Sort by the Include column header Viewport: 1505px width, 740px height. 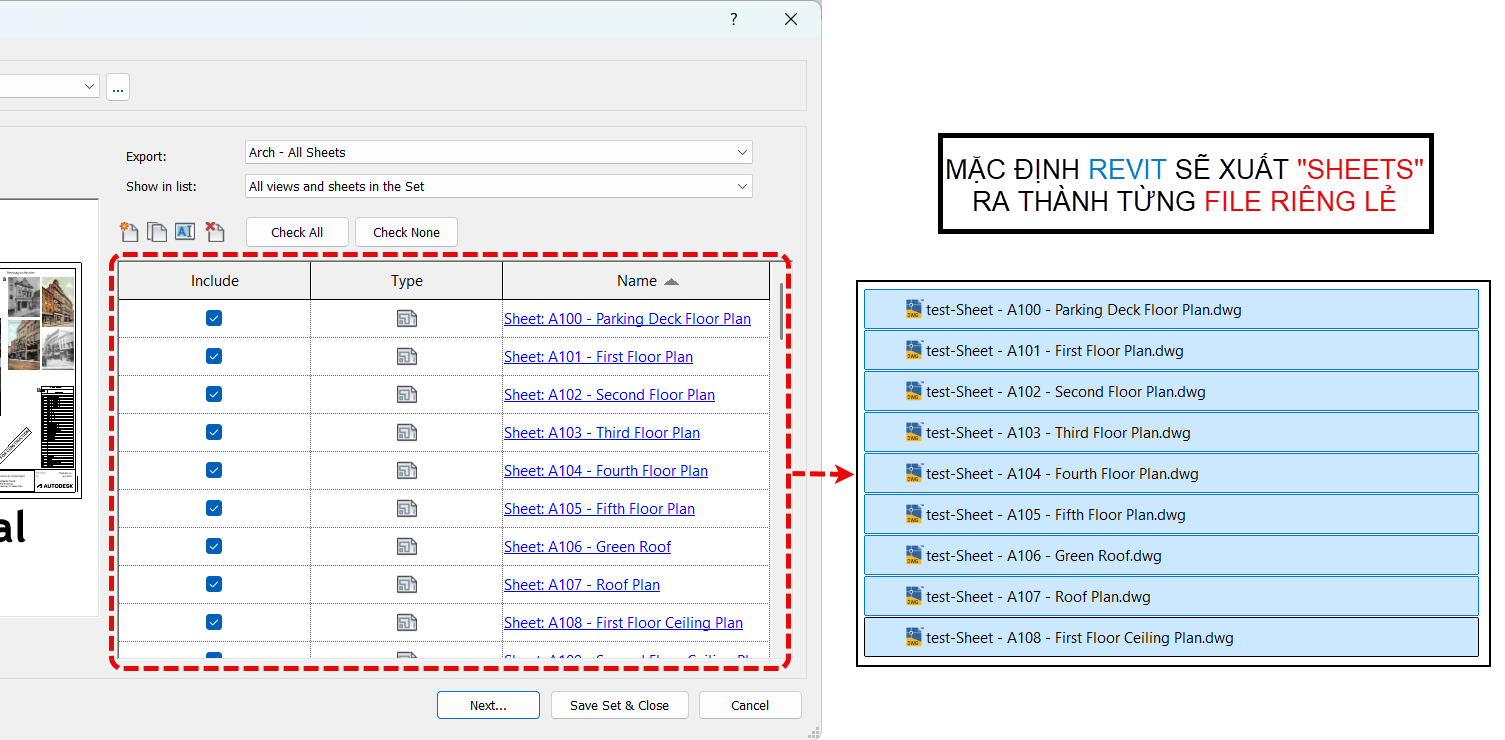[x=214, y=281]
